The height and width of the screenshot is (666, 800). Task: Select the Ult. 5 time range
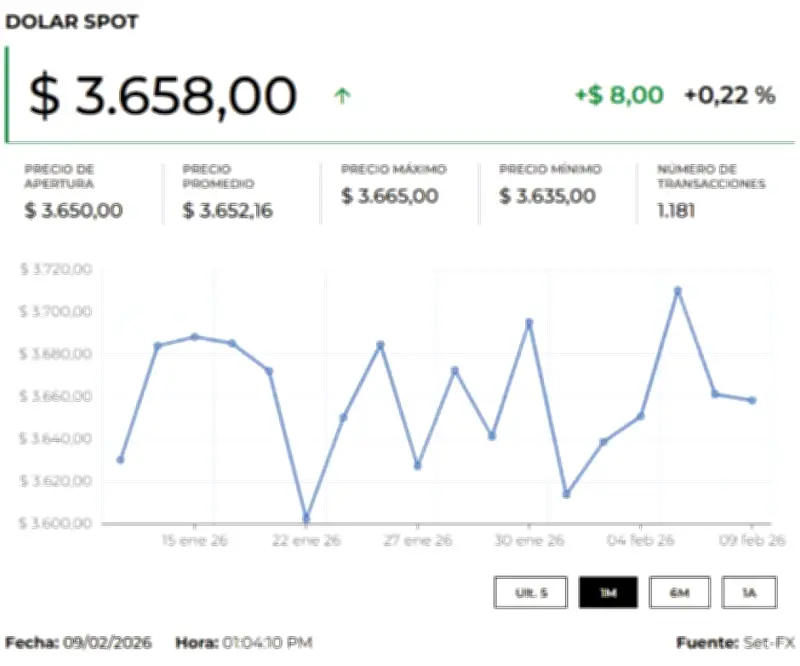[x=531, y=592]
